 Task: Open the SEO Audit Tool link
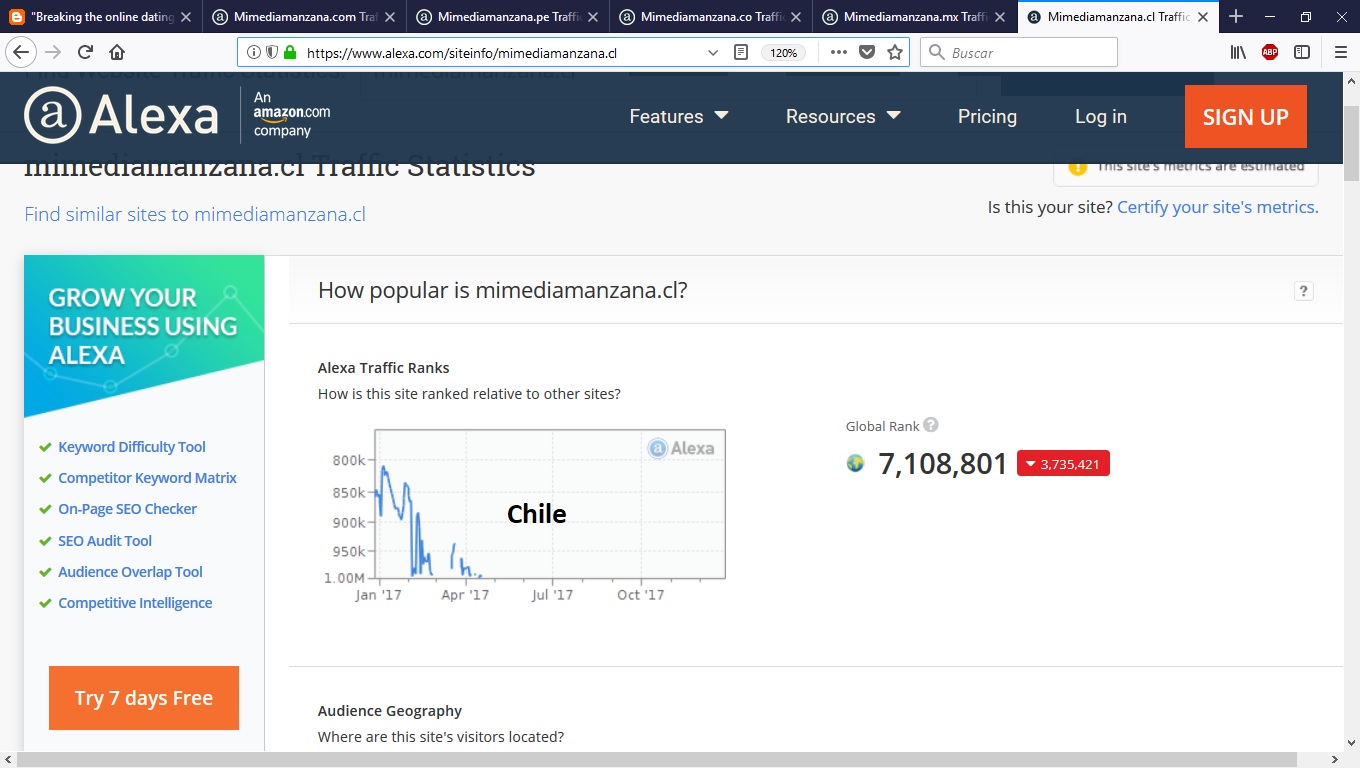(105, 541)
